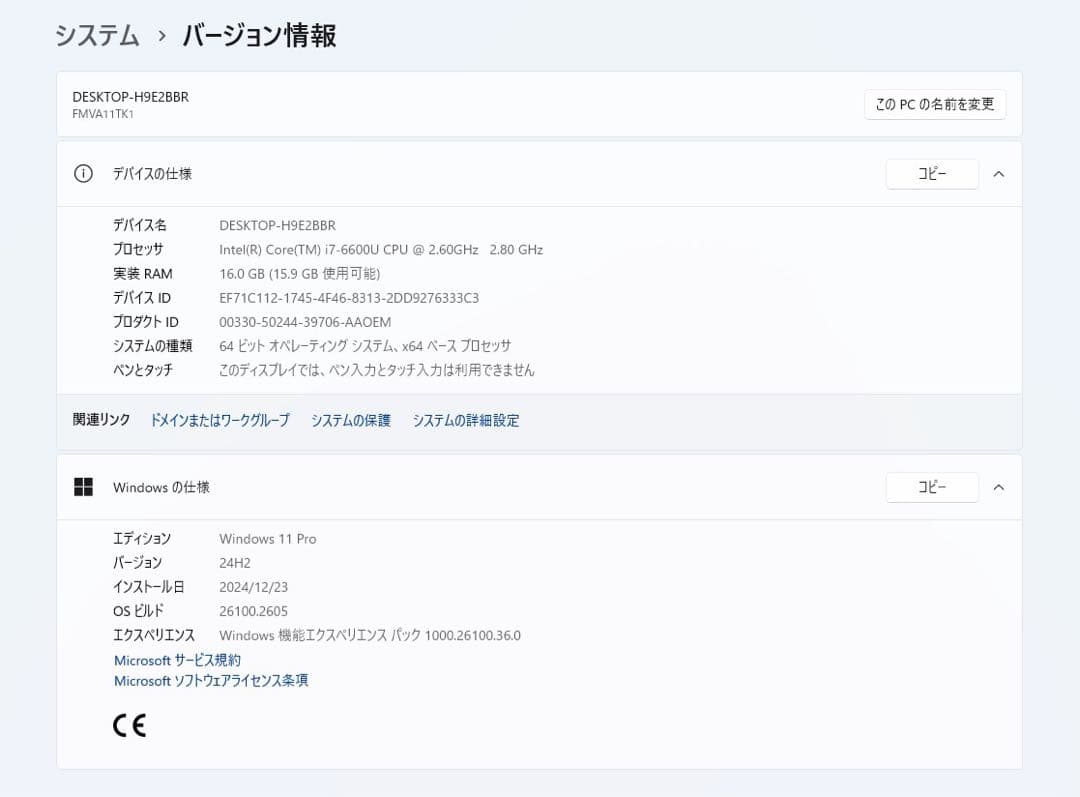Screen dimensions: 1080x797
Task: Copy the Windows specifications with コピー
Action: (x=931, y=487)
